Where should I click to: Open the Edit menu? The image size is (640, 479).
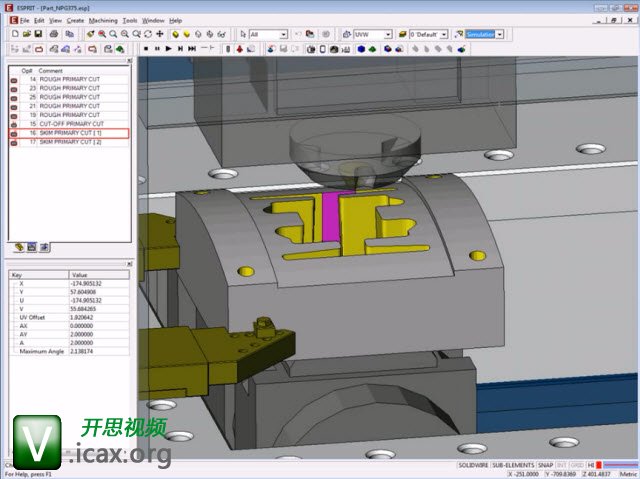(39, 20)
